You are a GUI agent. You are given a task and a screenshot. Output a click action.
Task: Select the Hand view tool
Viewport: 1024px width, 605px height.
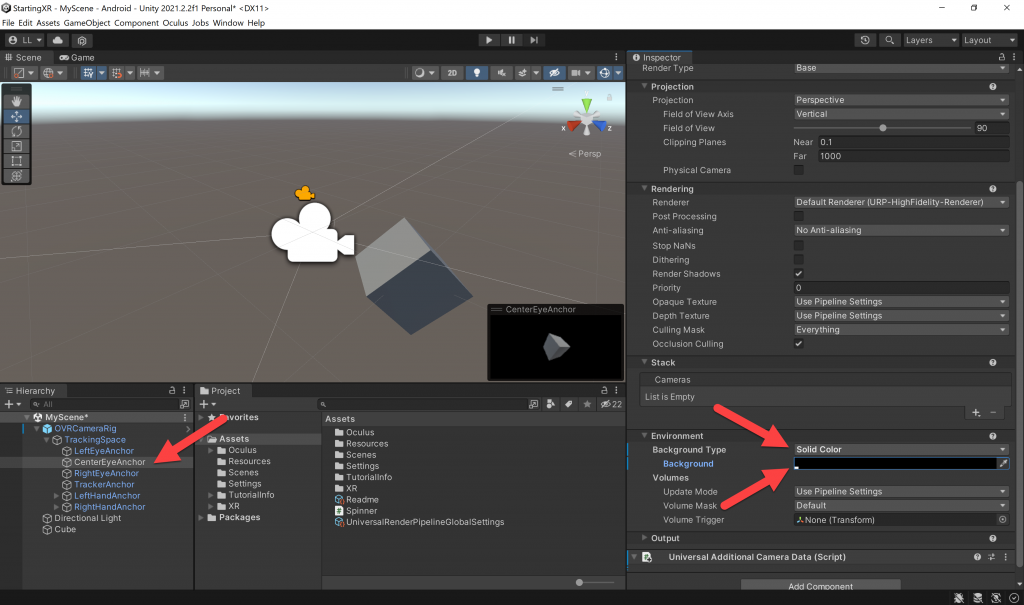[x=16, y=101]
